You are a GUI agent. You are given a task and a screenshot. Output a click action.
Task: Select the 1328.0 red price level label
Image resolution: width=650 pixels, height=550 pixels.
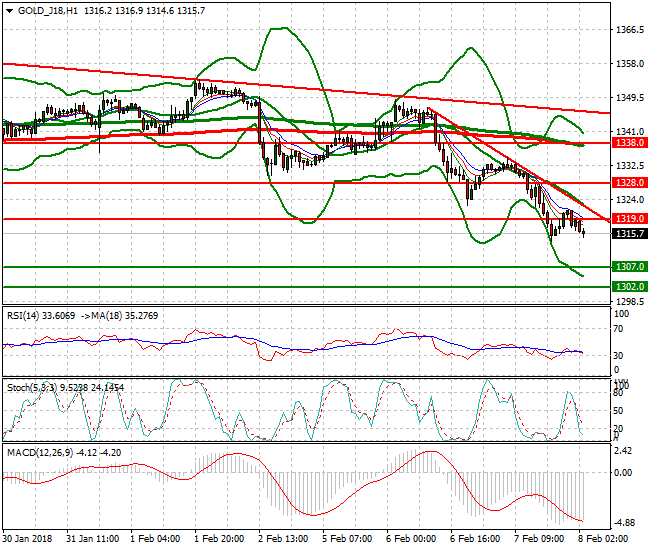[630, 183]
